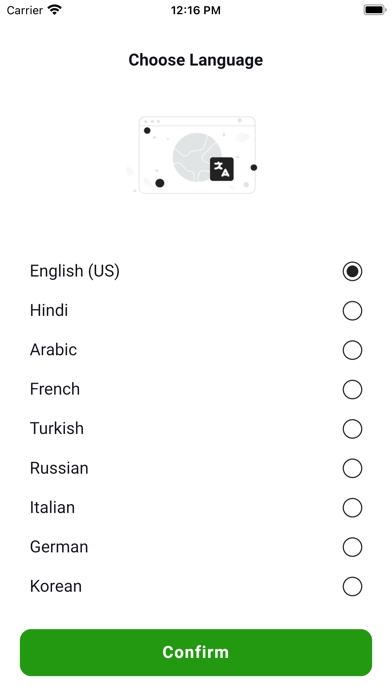Choose the Korean language label
The image size is (392, 696).
pos(56,586)
